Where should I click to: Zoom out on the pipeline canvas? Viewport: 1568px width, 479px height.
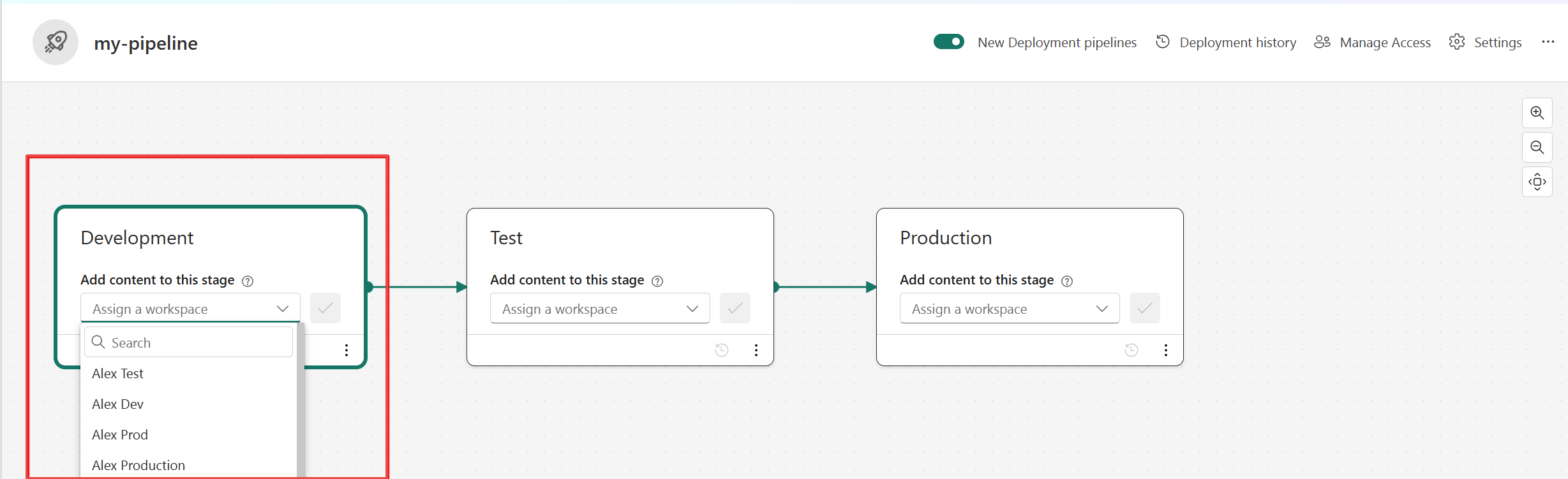(x=1537, y=147)
